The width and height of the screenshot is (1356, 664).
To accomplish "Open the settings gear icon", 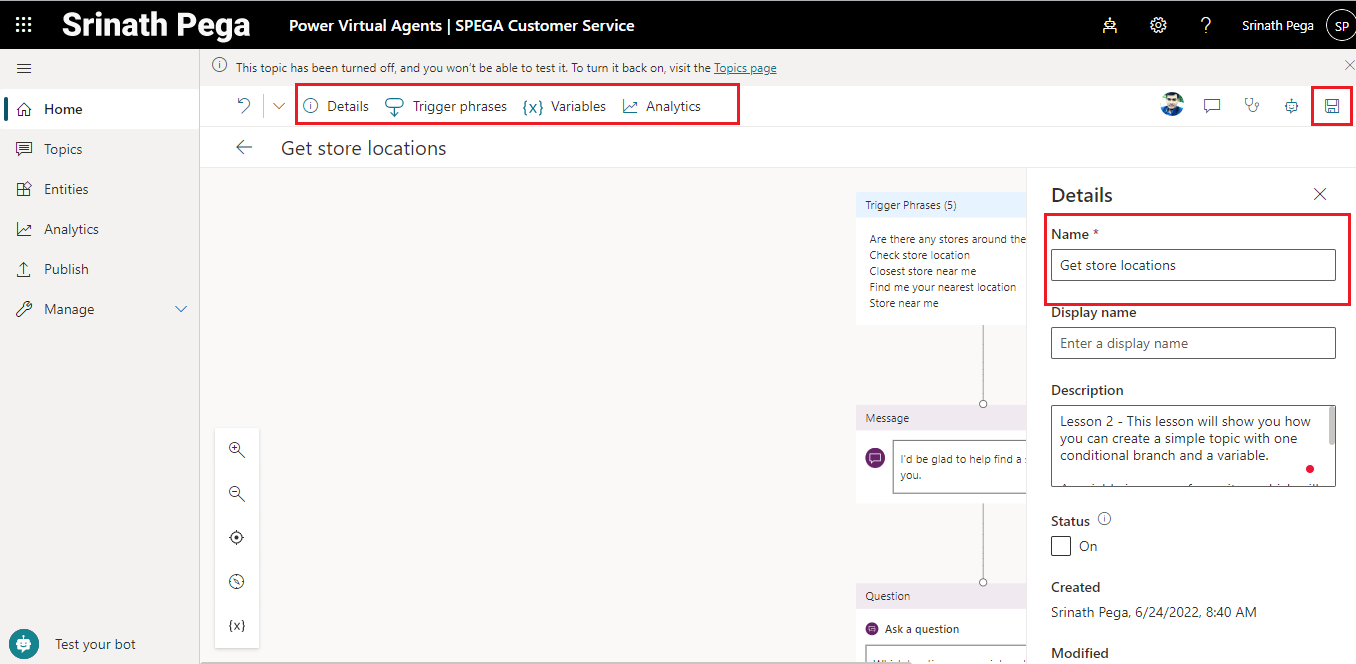I will tap(1158, 25).
